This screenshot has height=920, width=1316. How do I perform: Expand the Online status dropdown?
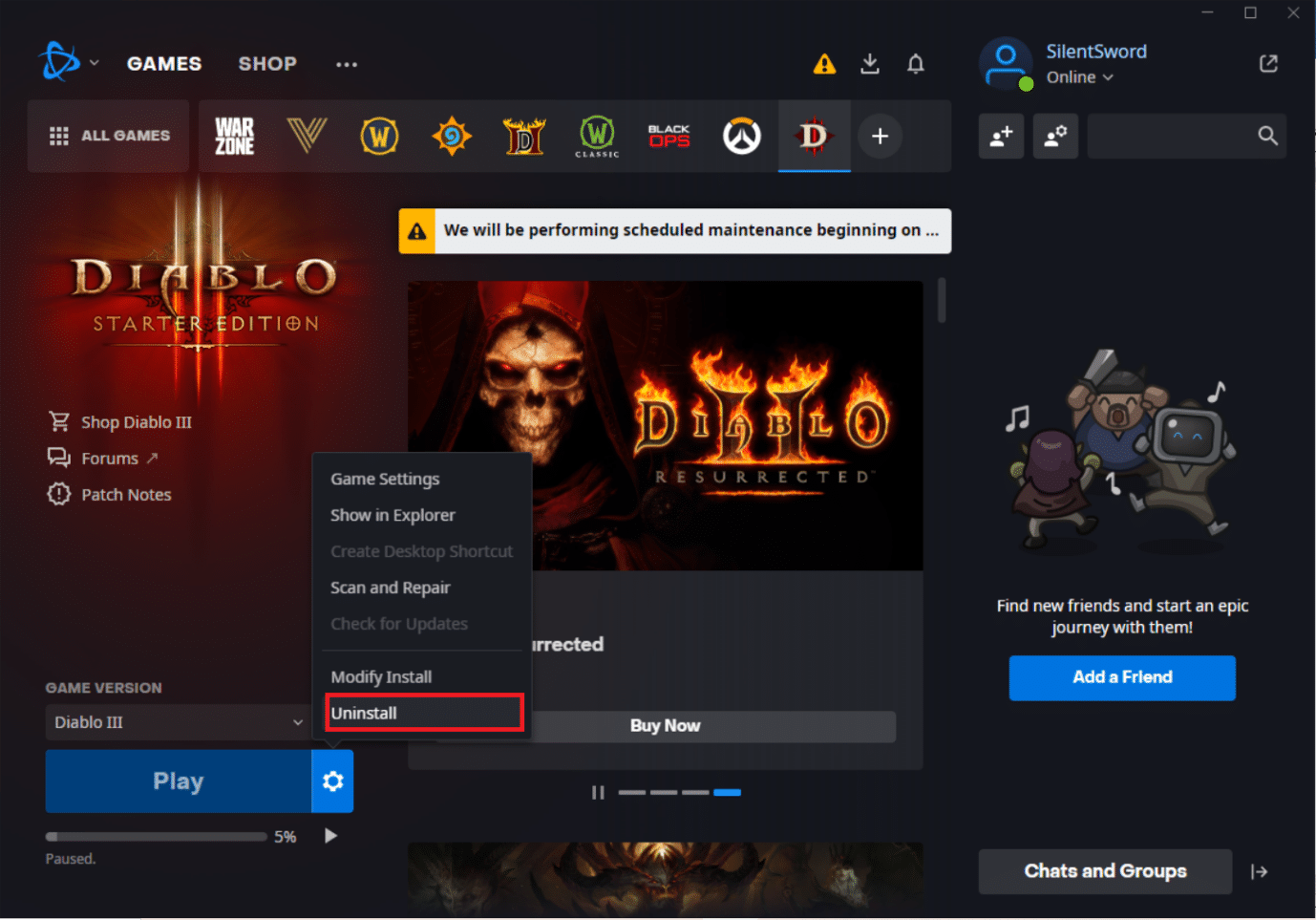1079,77
